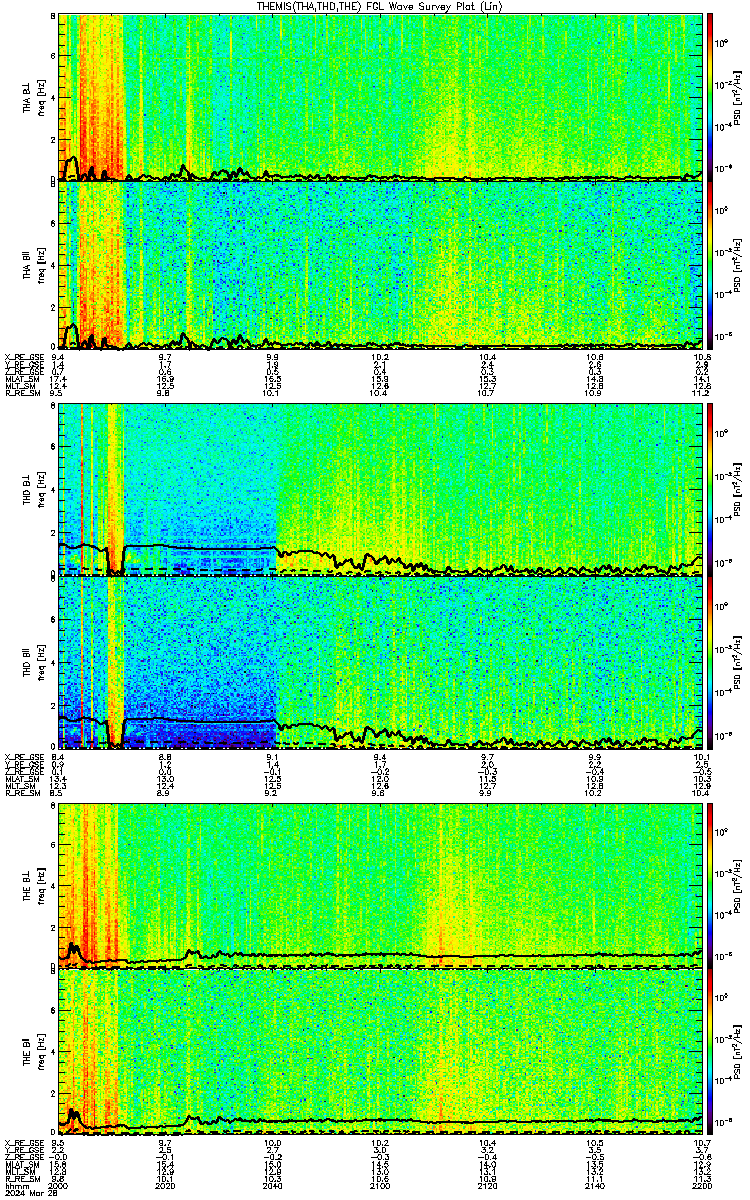The width and height of the screenshot is (750, 1200).
Task: Click the PSD color bar beside THE B-perpendicular
Action: (x=711, y=886)
